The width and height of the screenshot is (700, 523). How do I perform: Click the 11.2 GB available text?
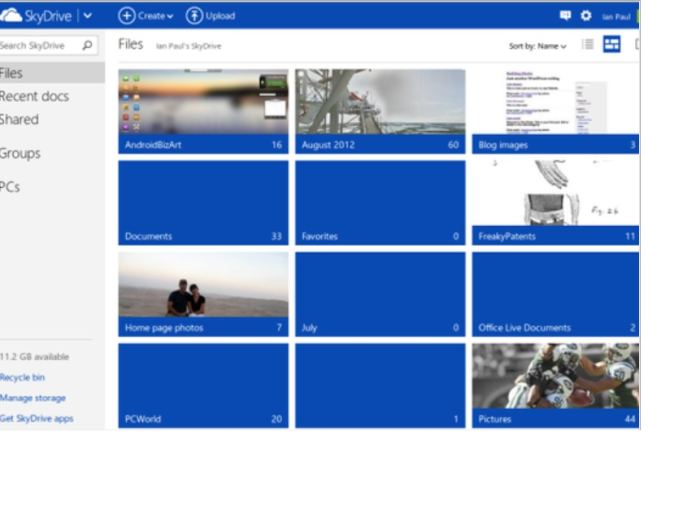(x=34, y=357)
